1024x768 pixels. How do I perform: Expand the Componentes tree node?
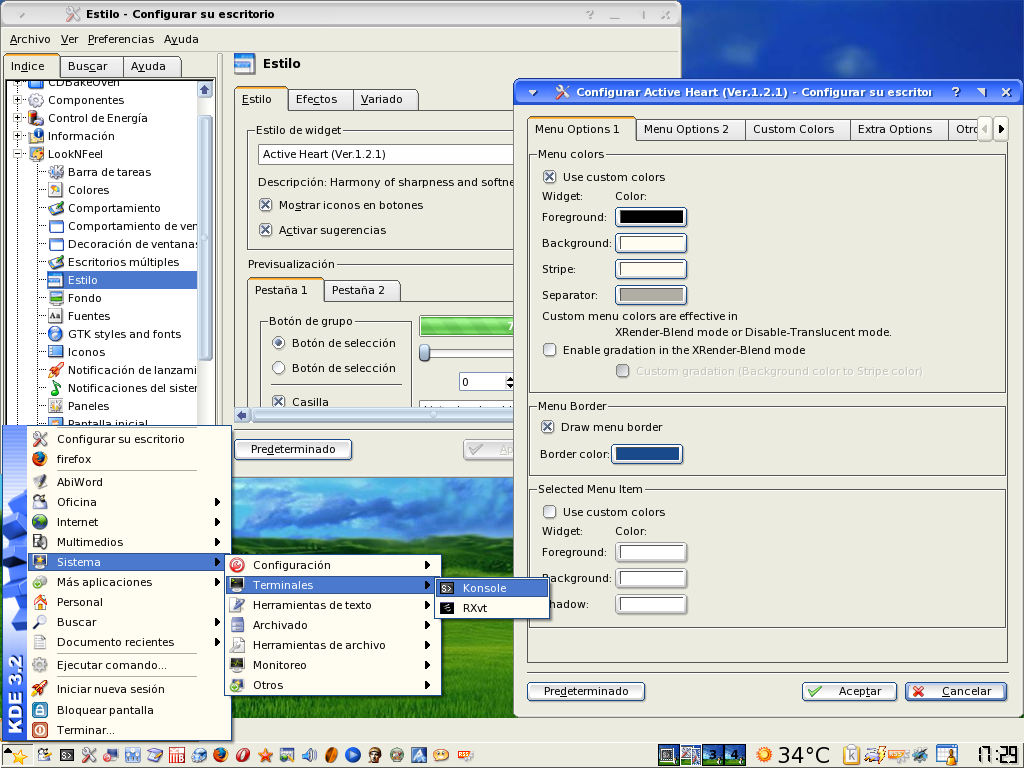(18, 100)
